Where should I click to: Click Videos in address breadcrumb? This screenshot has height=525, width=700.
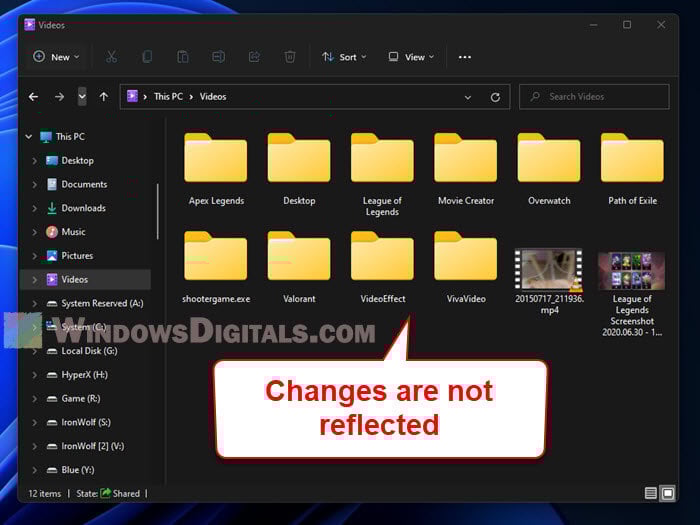(213, 96)
